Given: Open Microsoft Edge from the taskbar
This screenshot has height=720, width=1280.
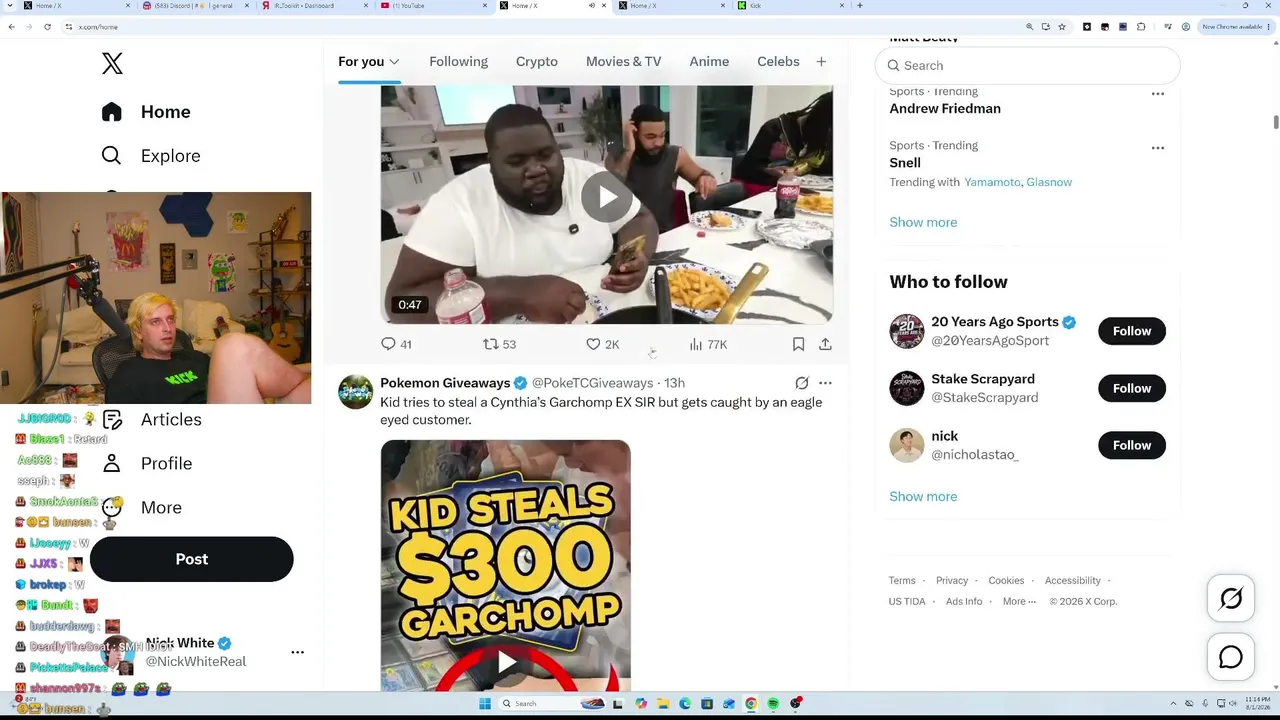Looking at the screenshot, I should point(685,704).
